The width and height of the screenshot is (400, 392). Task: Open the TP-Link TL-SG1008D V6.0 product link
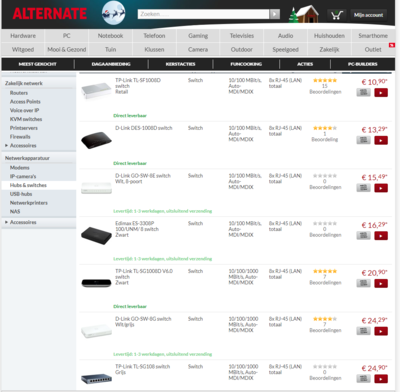coord(144,274)
